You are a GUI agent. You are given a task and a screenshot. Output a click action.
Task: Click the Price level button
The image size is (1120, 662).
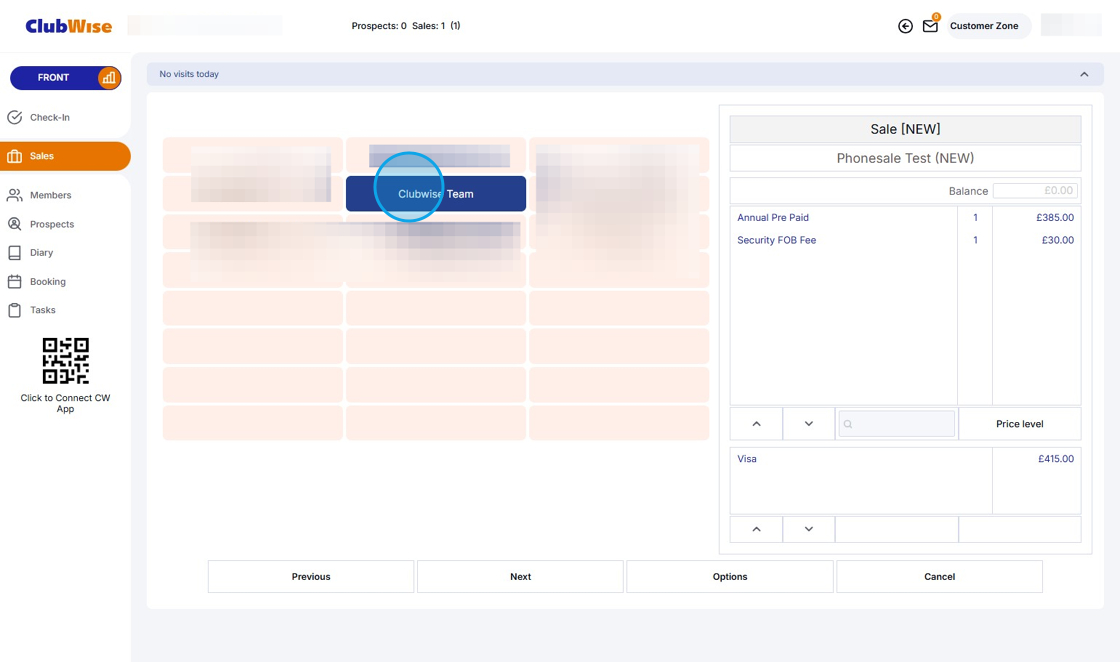[x=1019, y=423]
